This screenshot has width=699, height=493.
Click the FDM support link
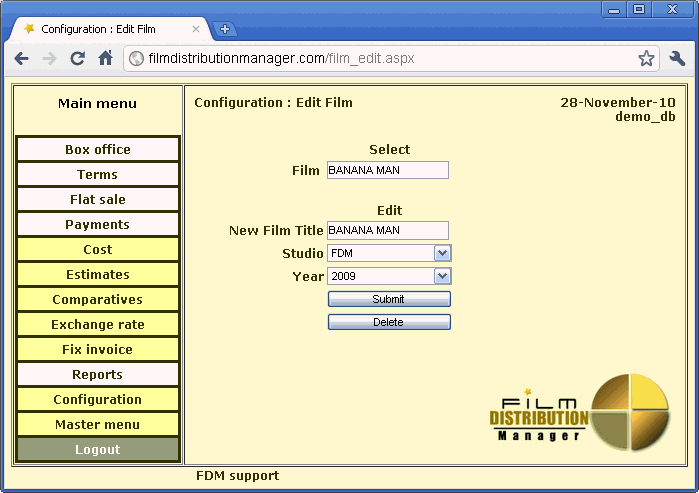click(x=237, y=476)
